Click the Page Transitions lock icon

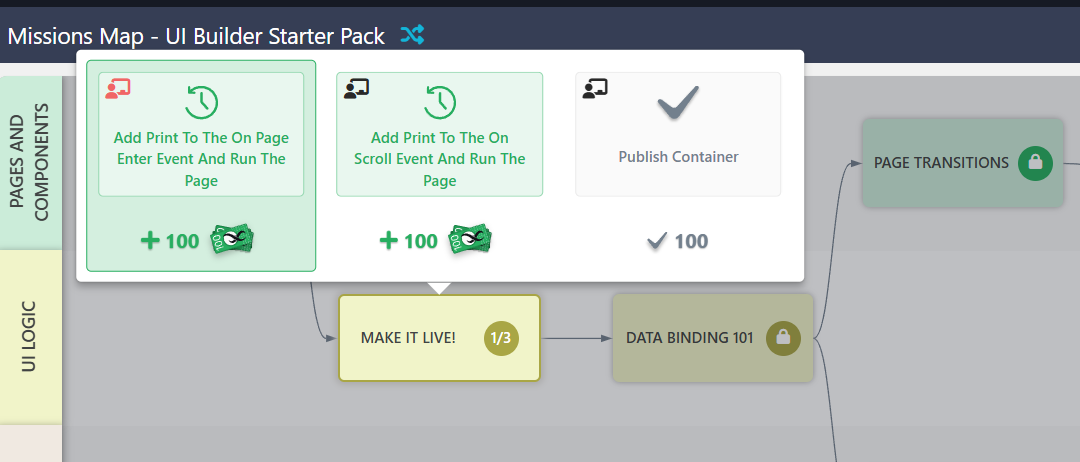click(x=1035, y=163)
